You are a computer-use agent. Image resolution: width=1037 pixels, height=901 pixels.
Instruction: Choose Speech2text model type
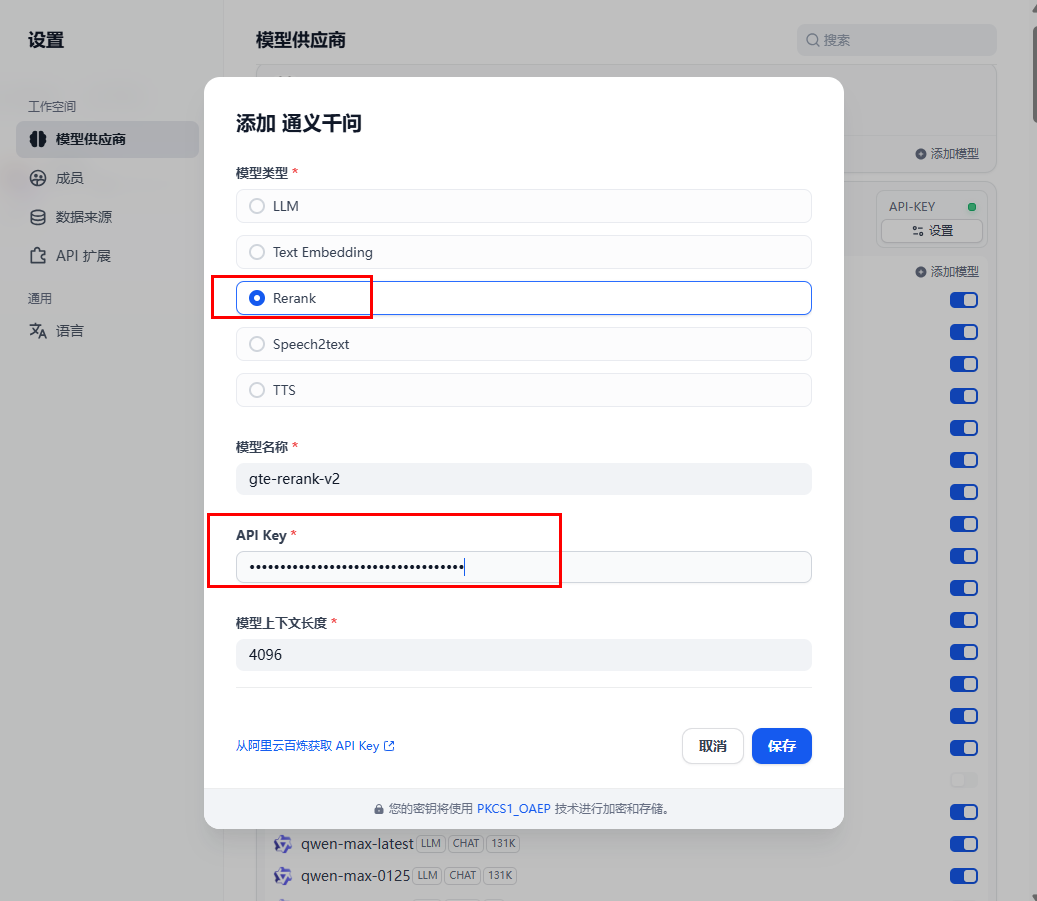click(523, 344)
